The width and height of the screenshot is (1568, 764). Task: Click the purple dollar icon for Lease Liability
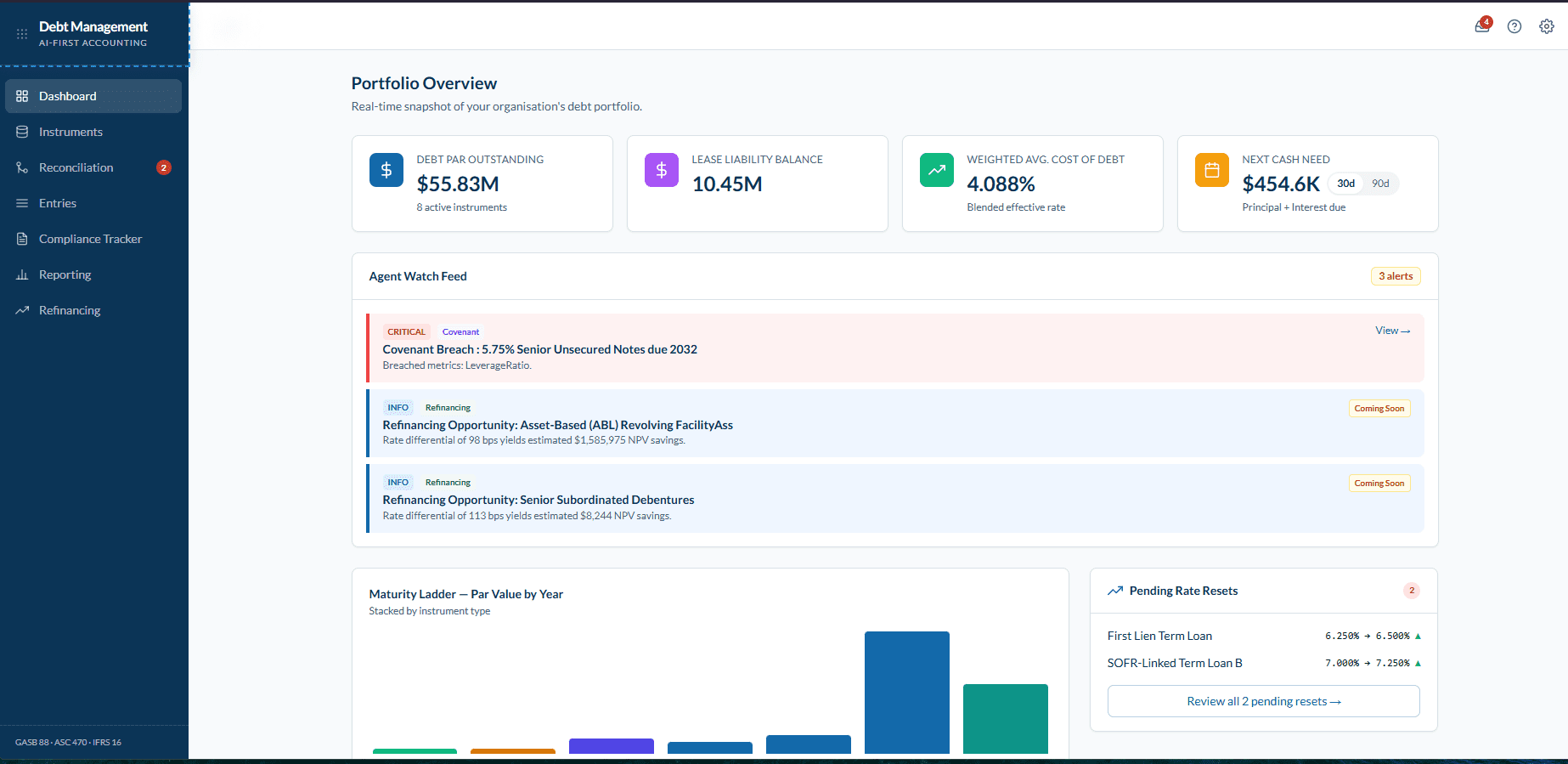(662, 170)
